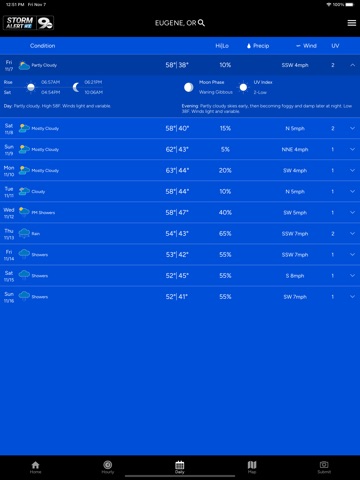Search for a new location
The image size is (360, 480).
tap(201, 23)
